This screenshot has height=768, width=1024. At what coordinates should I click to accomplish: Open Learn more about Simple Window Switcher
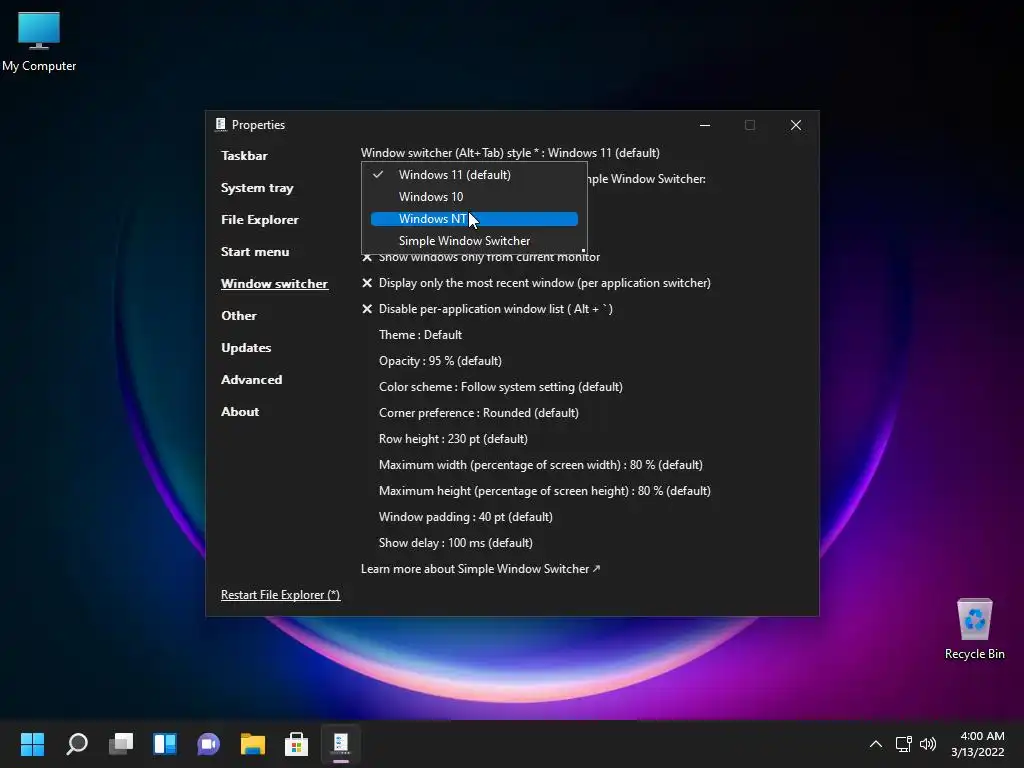click(481, 569)
